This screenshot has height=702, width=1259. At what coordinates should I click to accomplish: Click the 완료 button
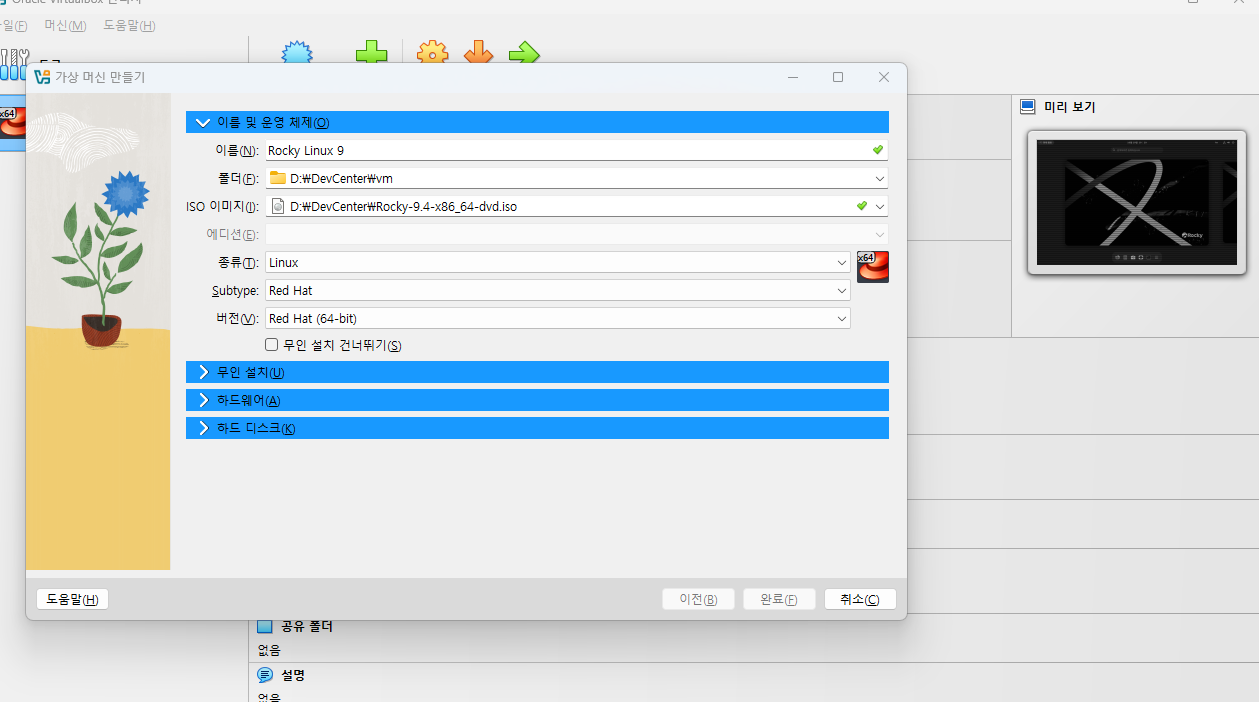click(x=779, y=599)
